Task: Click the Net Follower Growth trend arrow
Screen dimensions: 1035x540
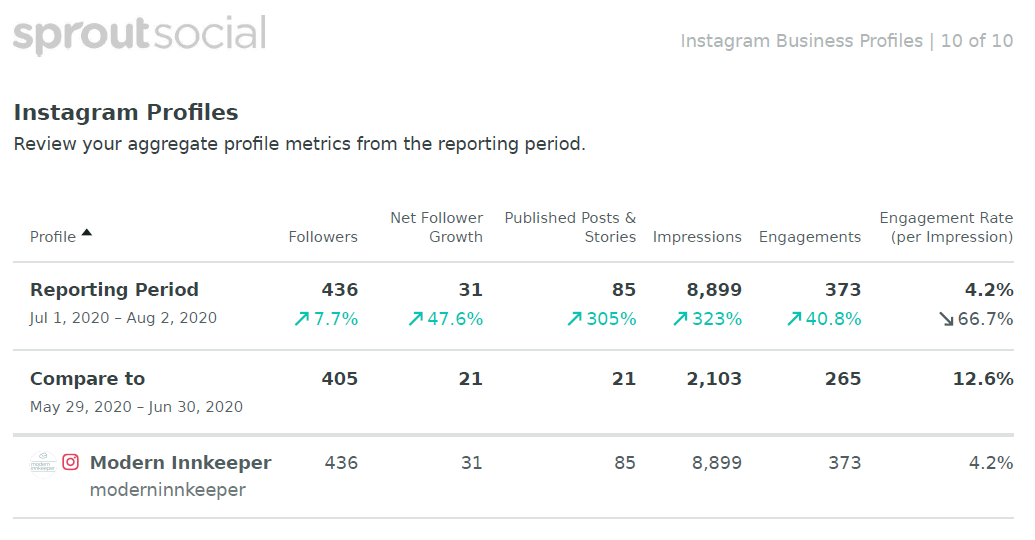Action: (415, 320)
